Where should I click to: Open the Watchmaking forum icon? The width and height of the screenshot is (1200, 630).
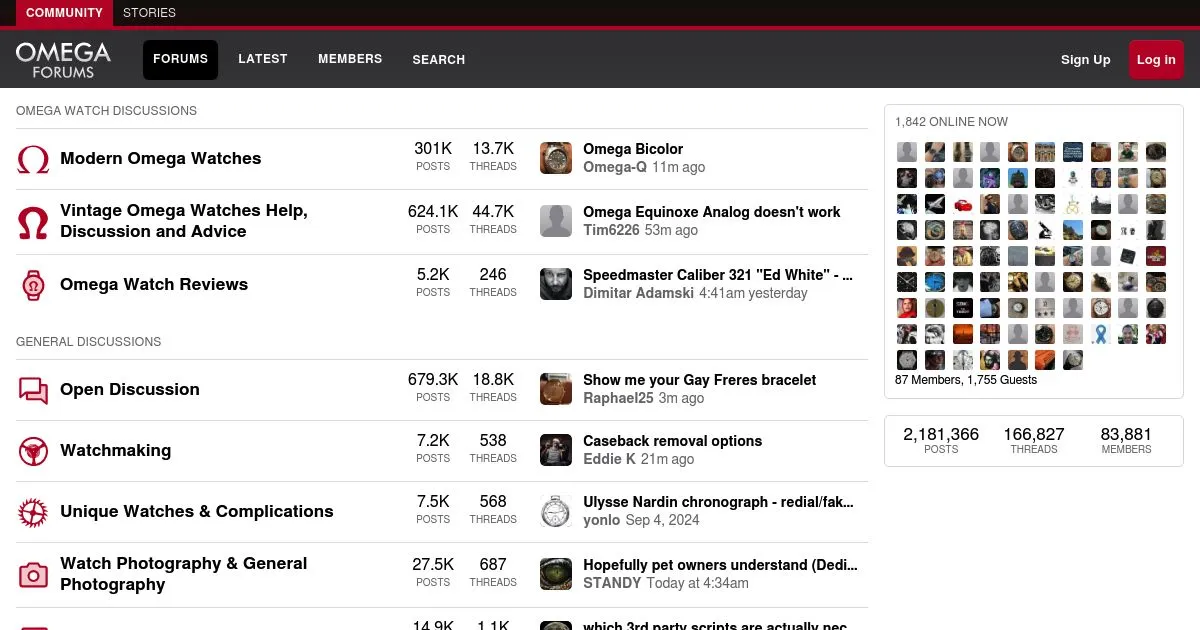point(33,451)
